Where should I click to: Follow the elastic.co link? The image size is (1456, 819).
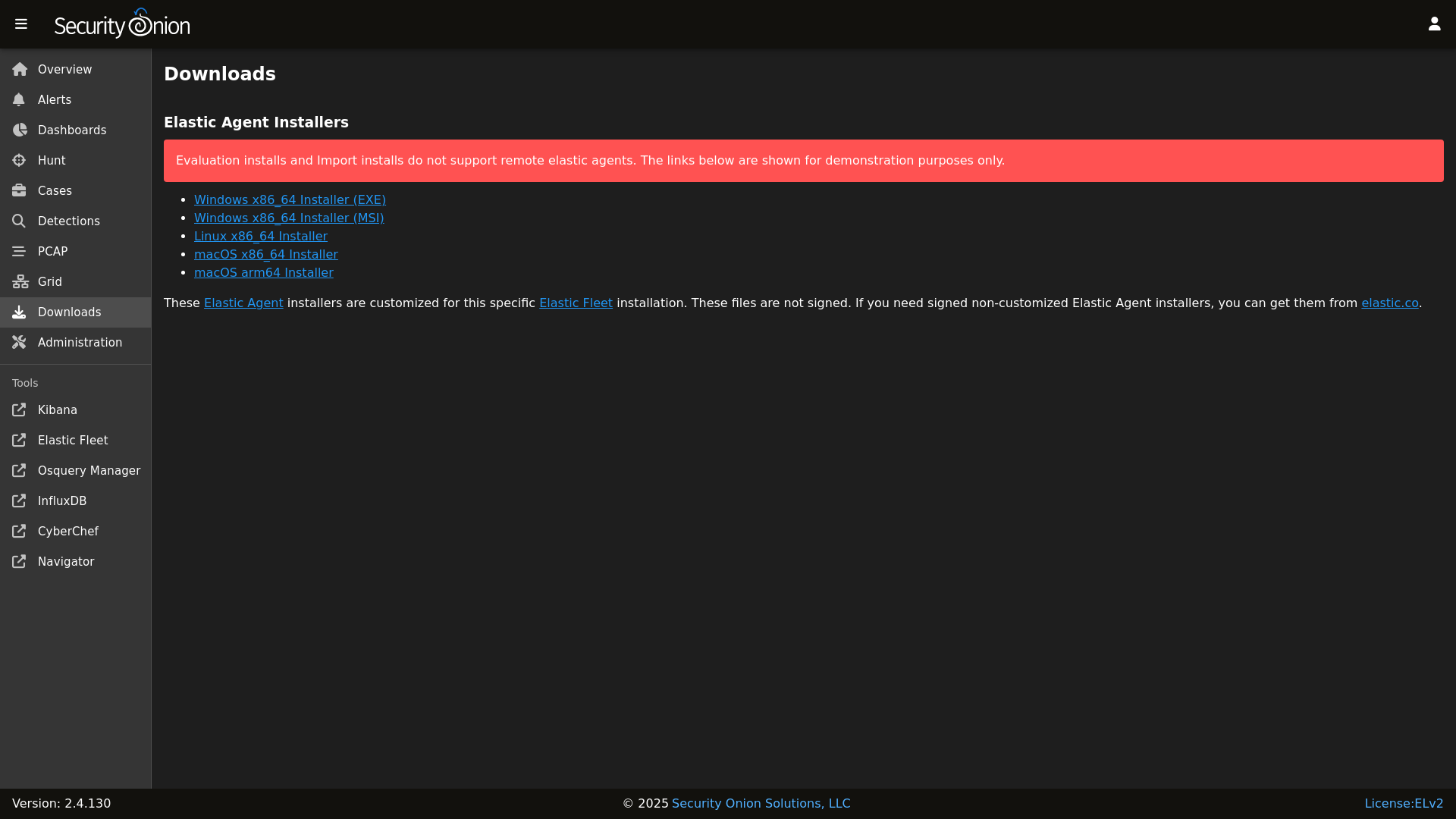point(1389,303)
